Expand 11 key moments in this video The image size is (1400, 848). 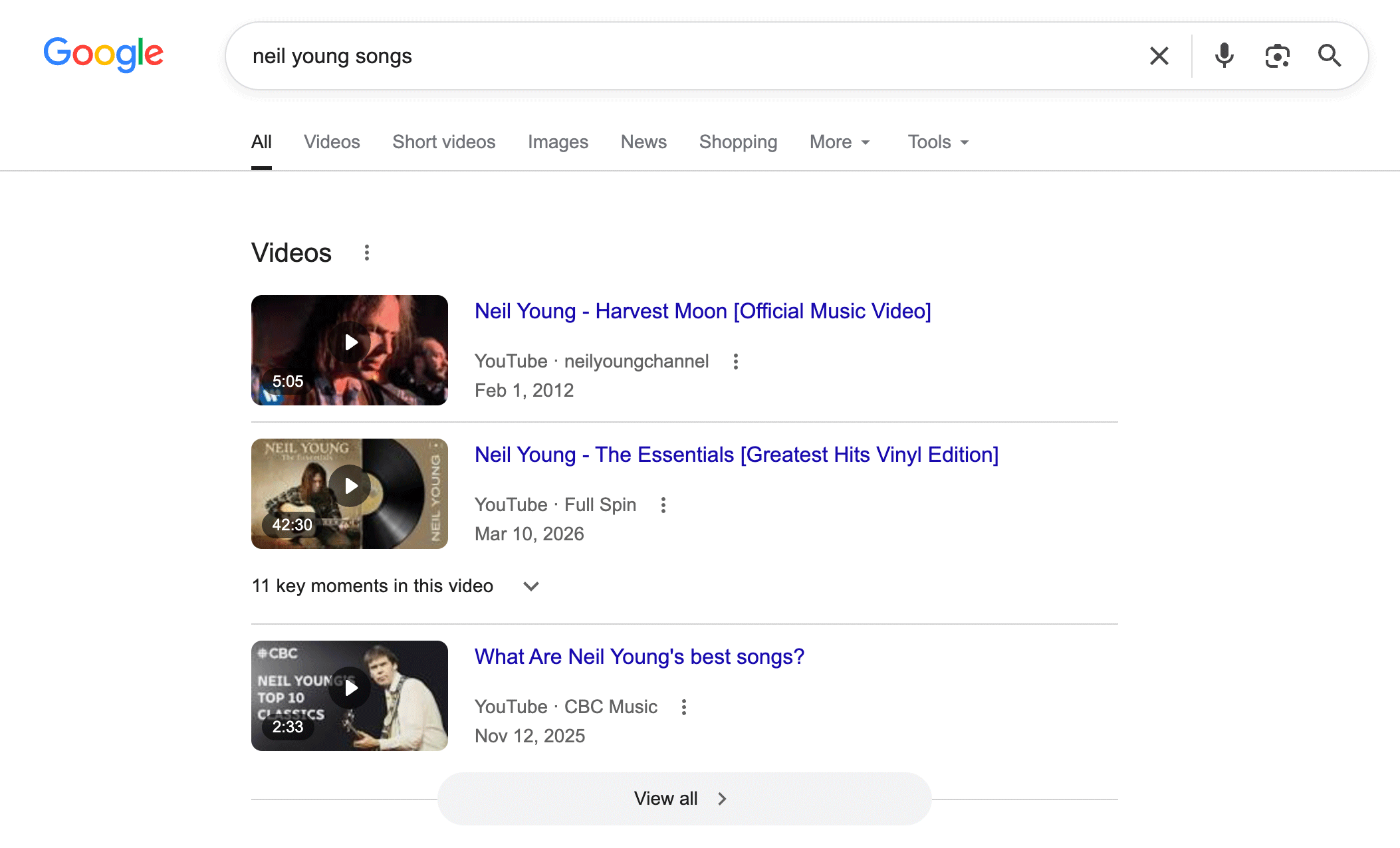(396, 586)
